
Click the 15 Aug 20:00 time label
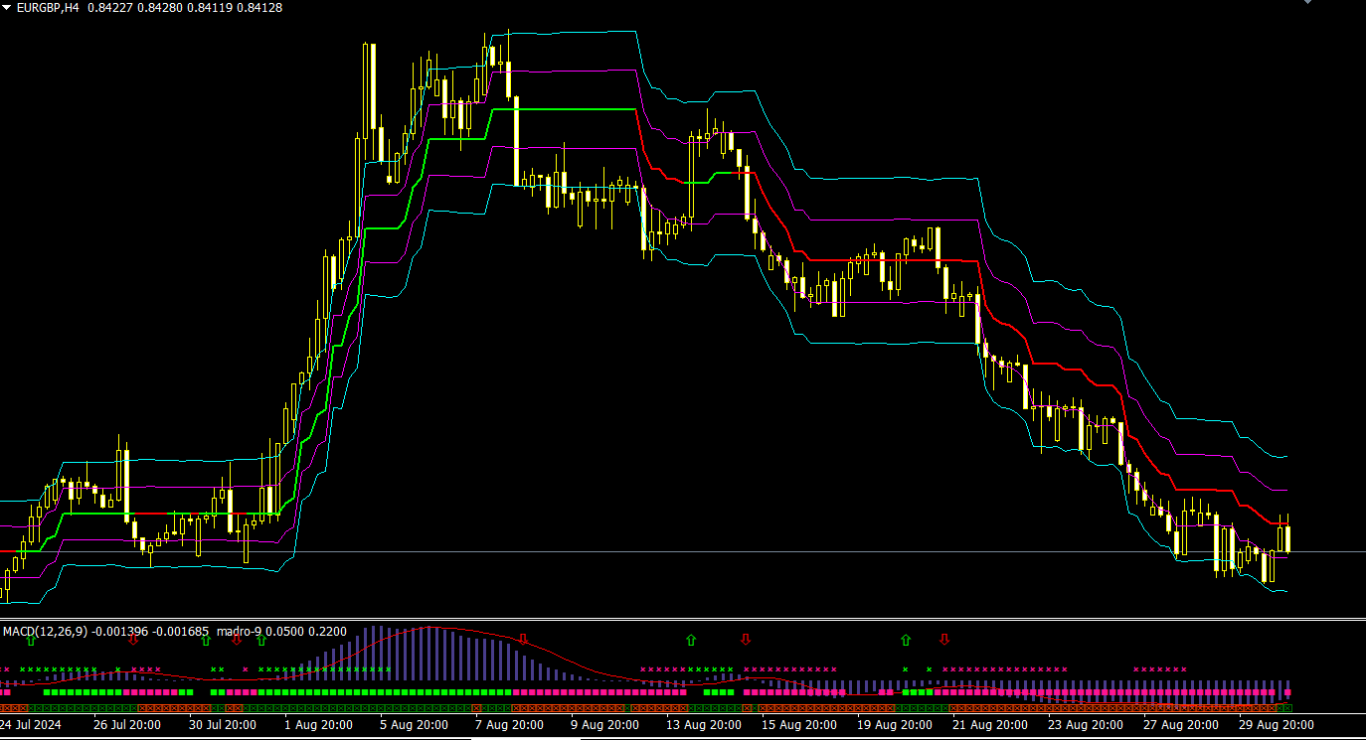point(800,725)
